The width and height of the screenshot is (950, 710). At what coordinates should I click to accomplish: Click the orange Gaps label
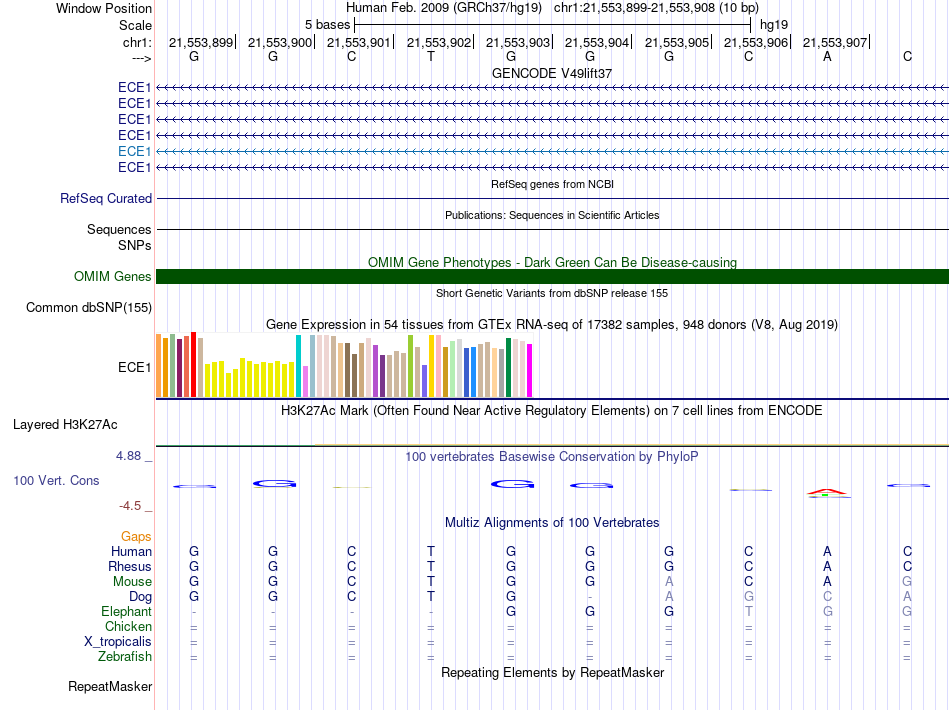point(136,537)
